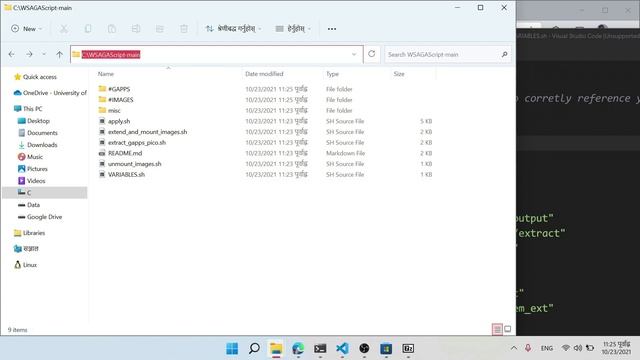
Task: Open Microsoft Edge from taskbar
Action: point(298,349)
